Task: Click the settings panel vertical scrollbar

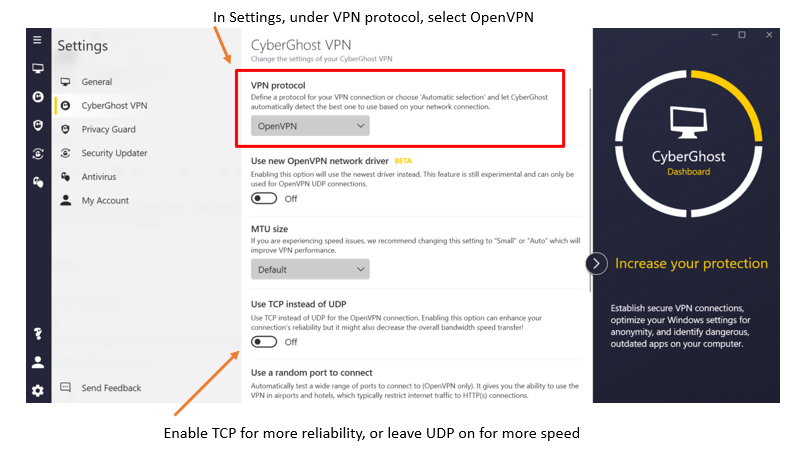Action: (x=590, y=190)
